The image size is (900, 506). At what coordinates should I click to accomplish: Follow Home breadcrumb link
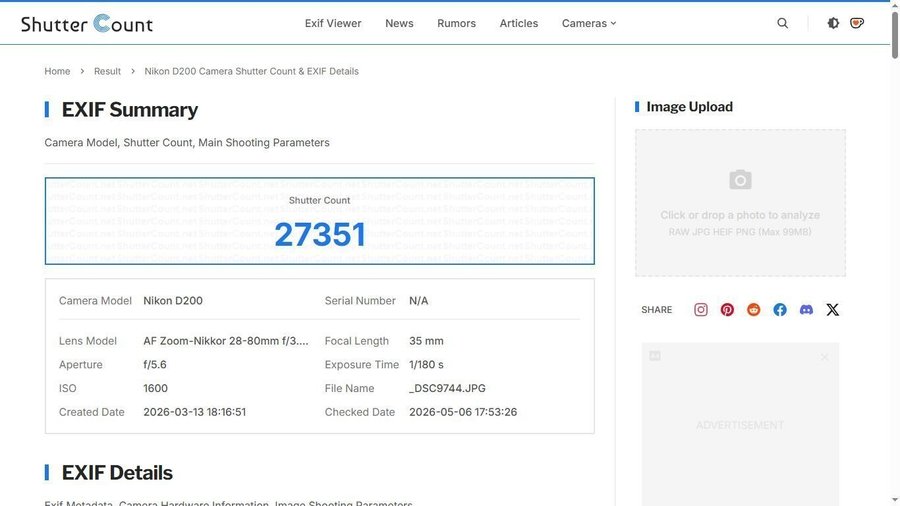tap(57, 71)
